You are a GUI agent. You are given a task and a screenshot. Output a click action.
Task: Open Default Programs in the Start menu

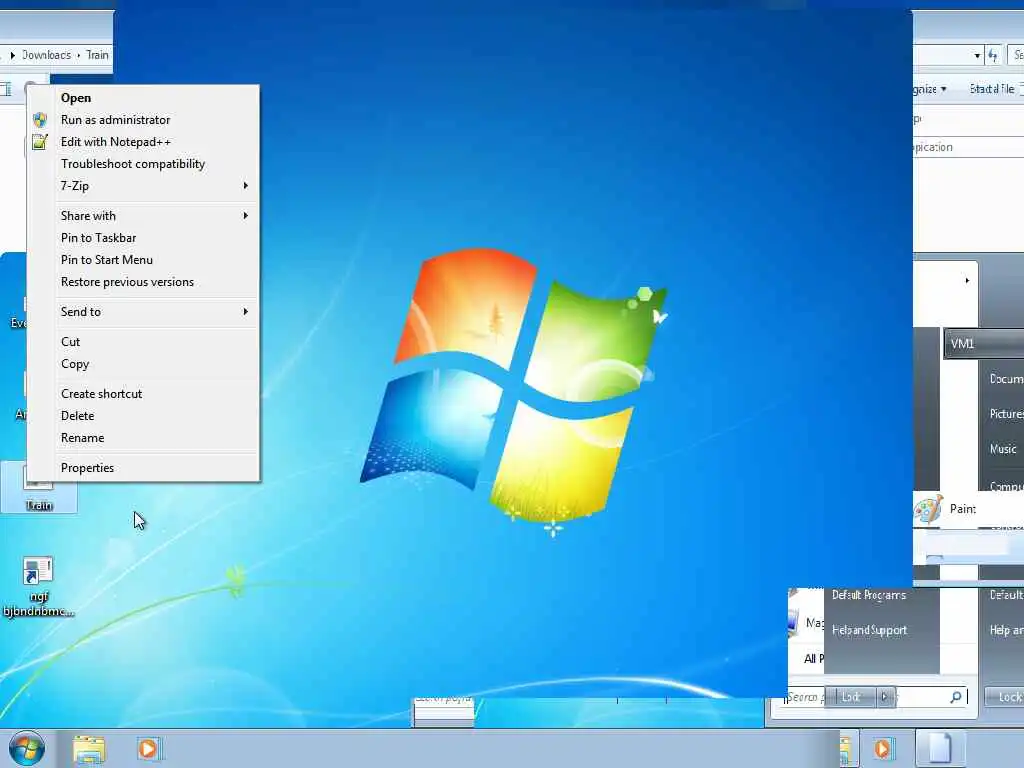pos(869,595)
